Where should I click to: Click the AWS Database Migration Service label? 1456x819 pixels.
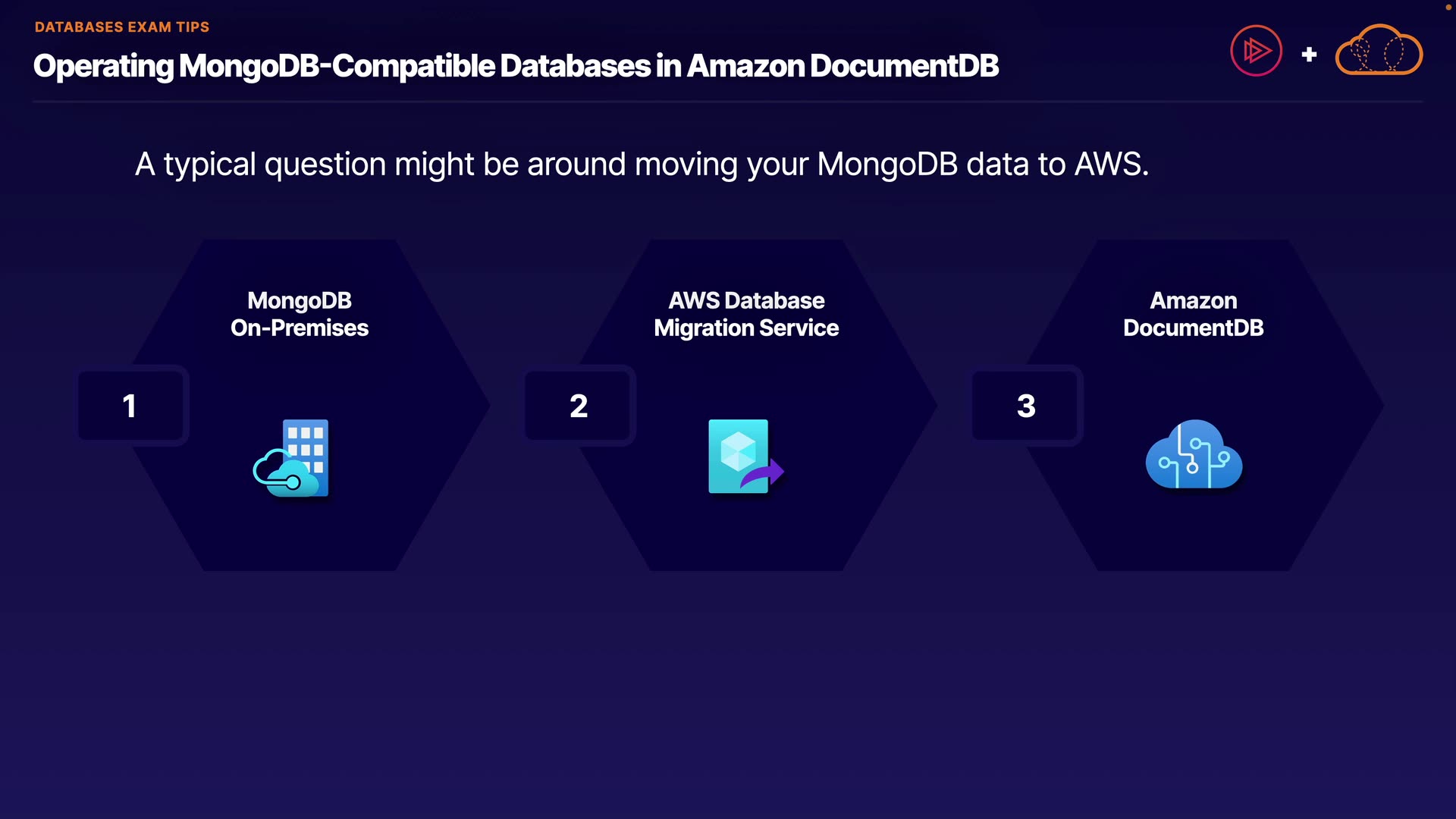coord(746,314)
